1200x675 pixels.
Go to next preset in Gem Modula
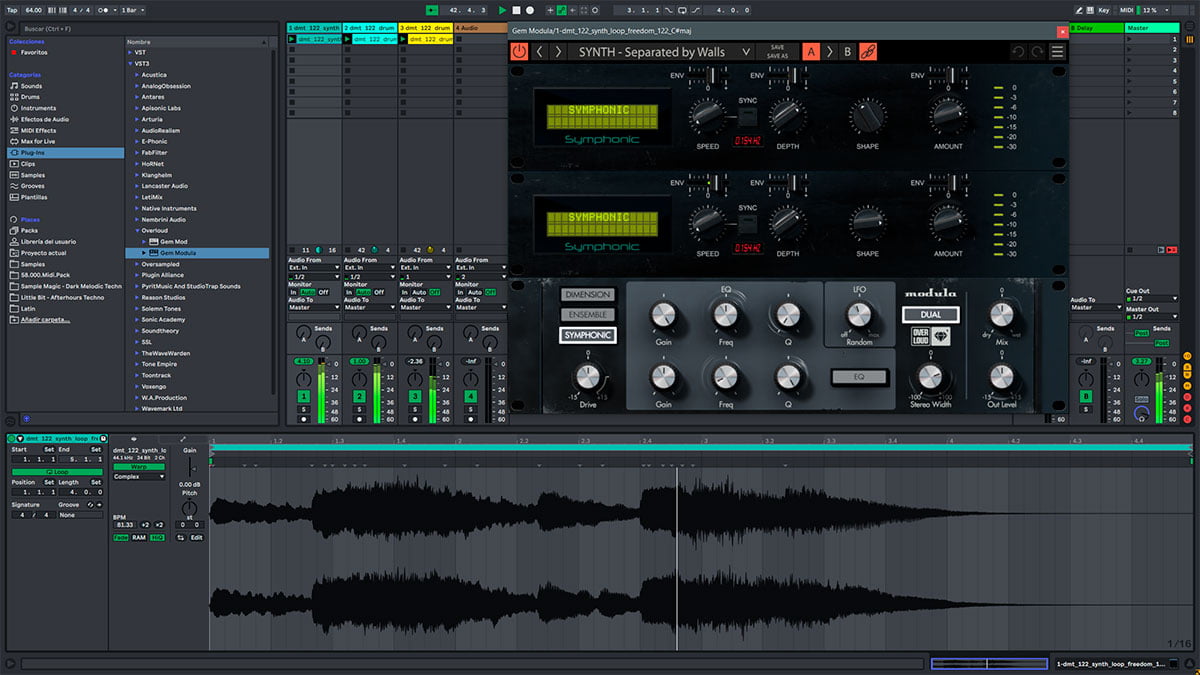point(559,51)
